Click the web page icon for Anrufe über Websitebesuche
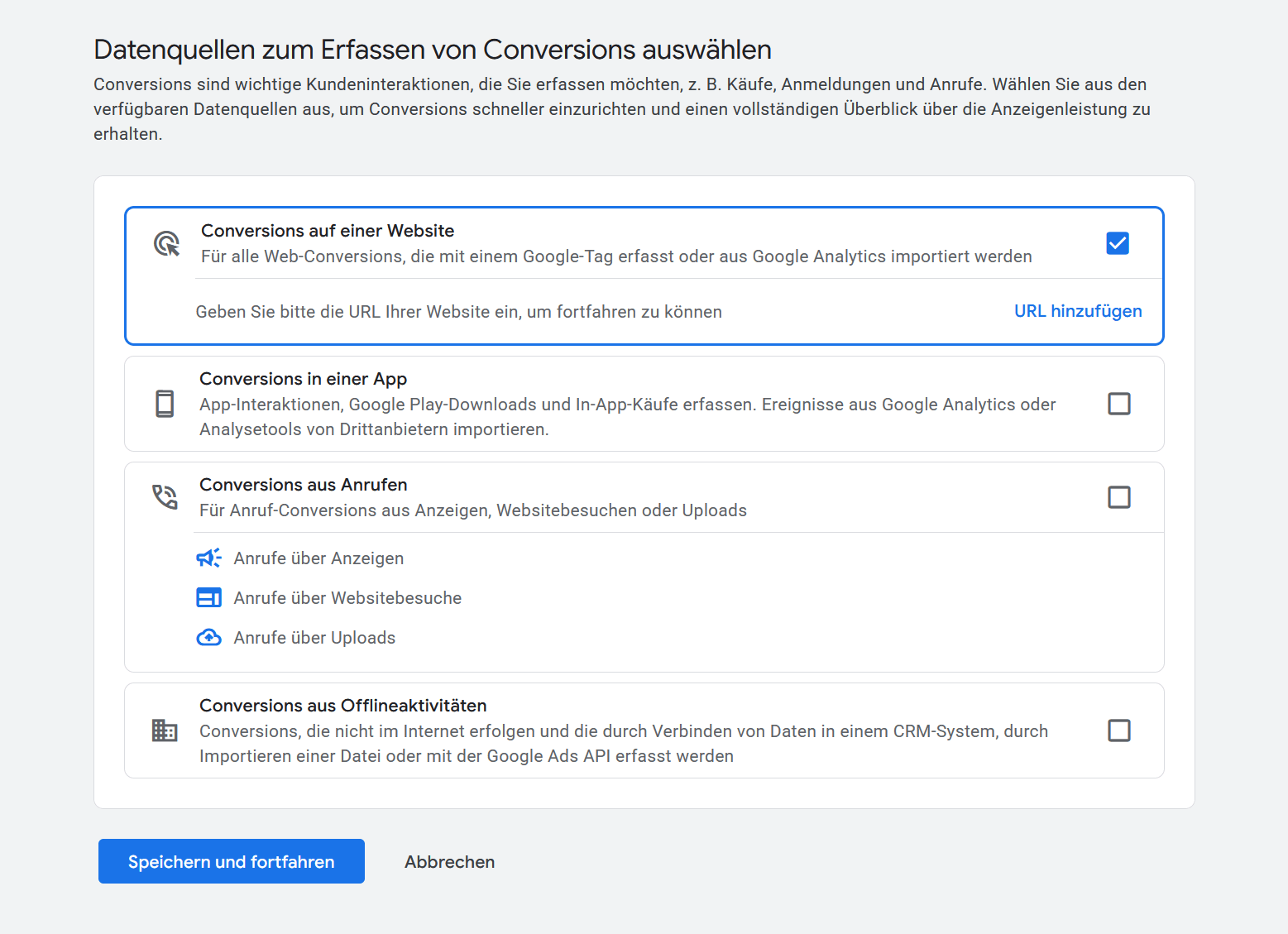1288x934 pixels. (x=208, y=597)
